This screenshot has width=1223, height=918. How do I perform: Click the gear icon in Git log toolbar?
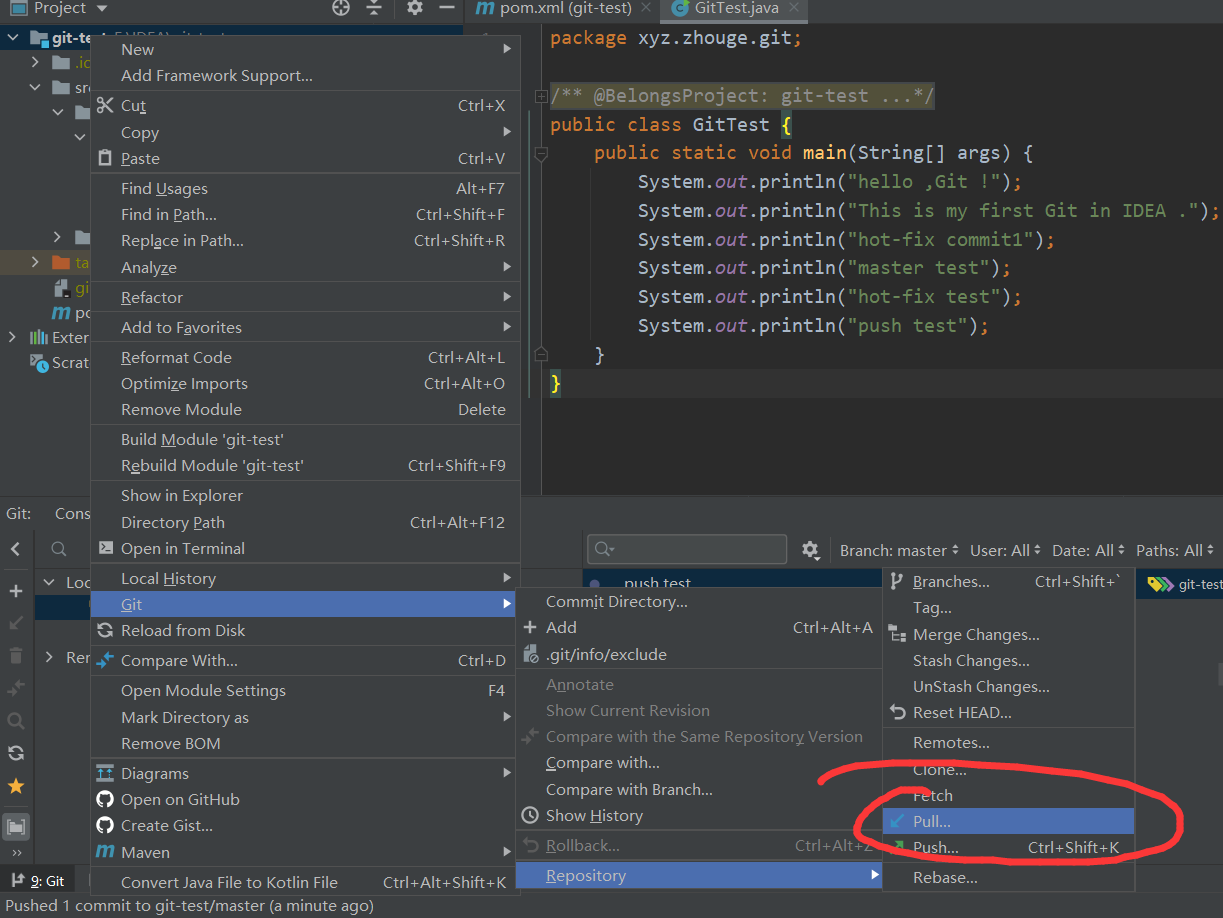(x=810, y=550)
